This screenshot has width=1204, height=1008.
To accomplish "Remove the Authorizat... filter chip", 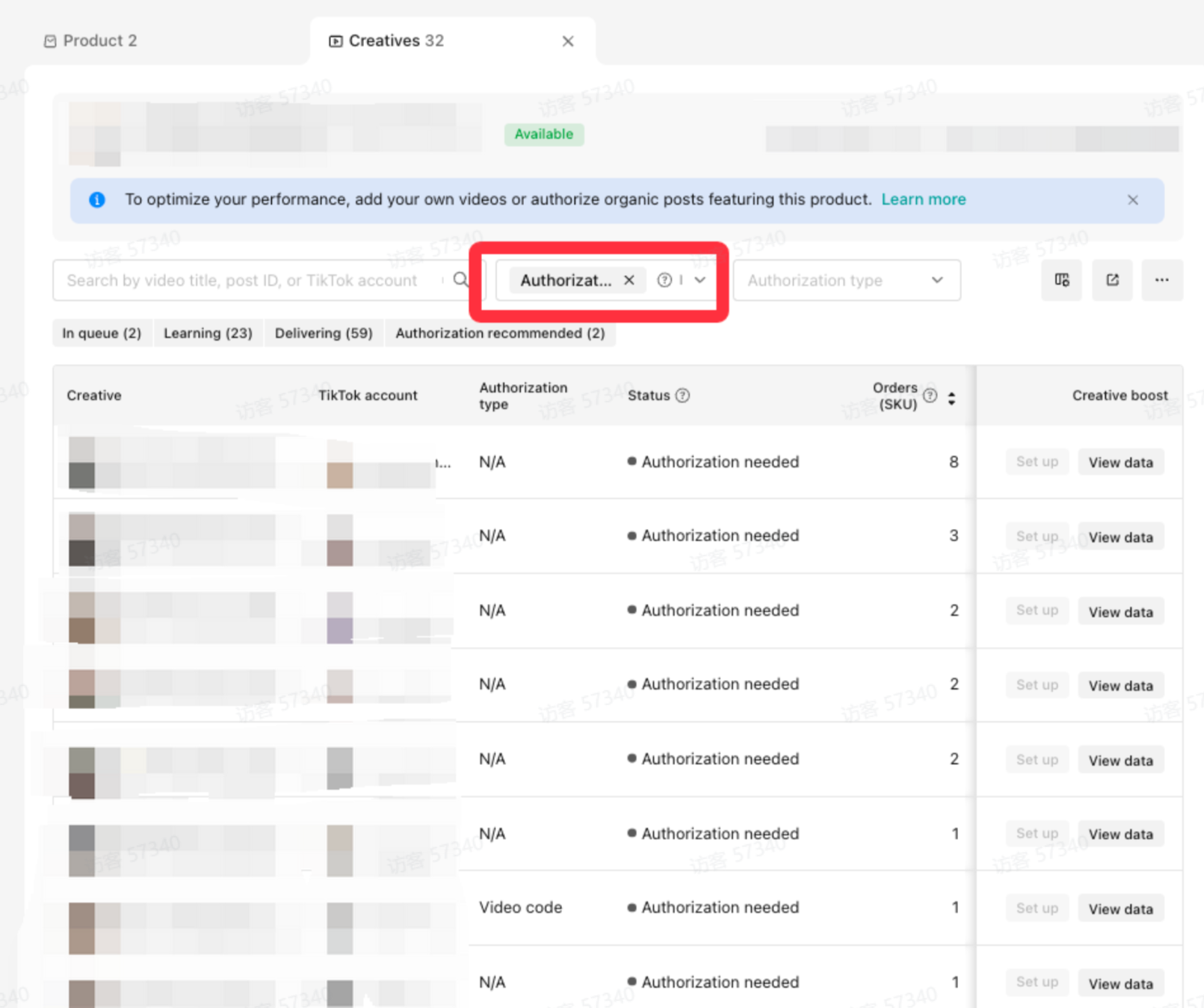I will [x=629, y=280].
